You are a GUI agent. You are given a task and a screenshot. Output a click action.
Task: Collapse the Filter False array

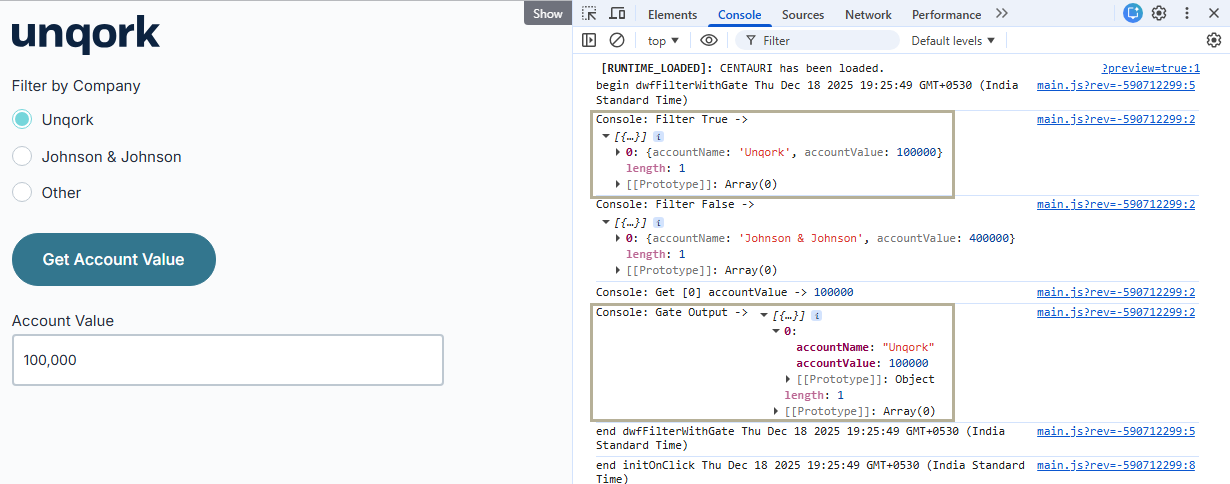tap(606, 222)
